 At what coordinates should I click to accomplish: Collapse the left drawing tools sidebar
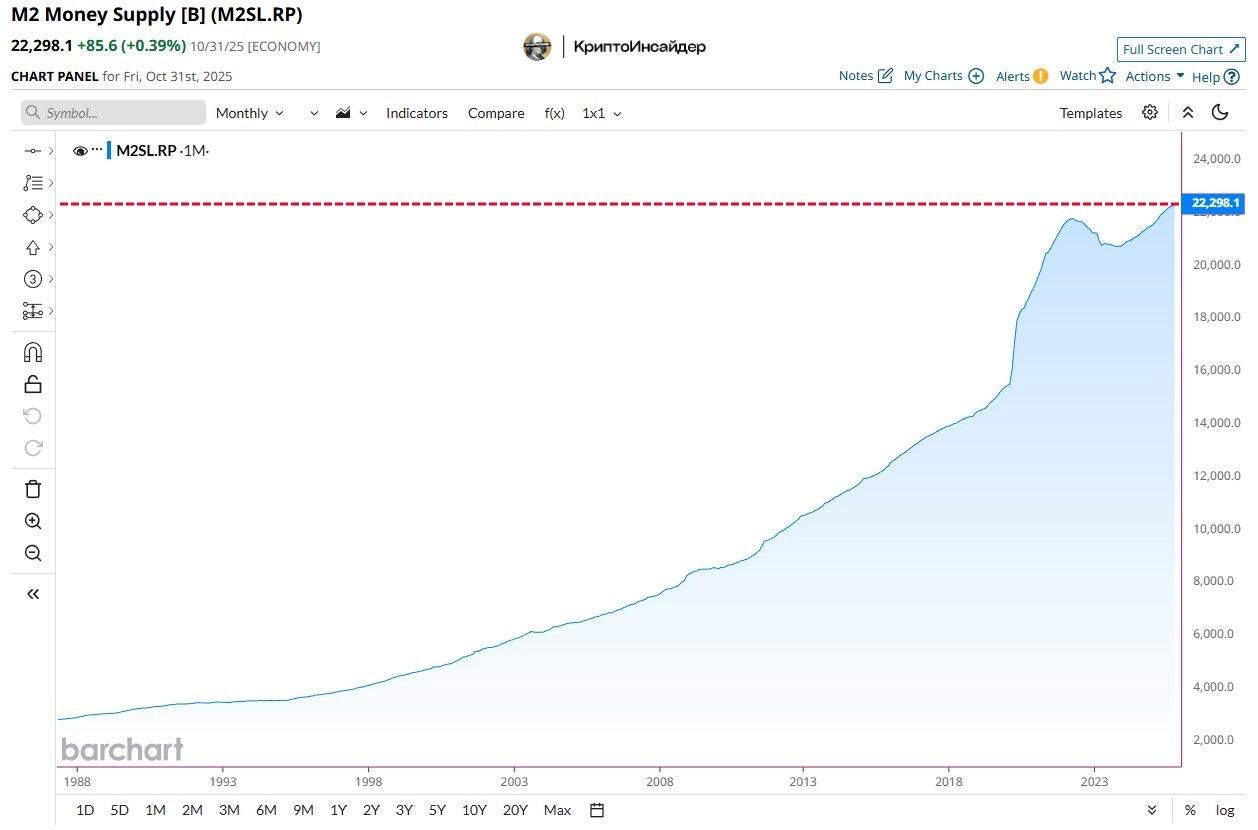[33, 594]
